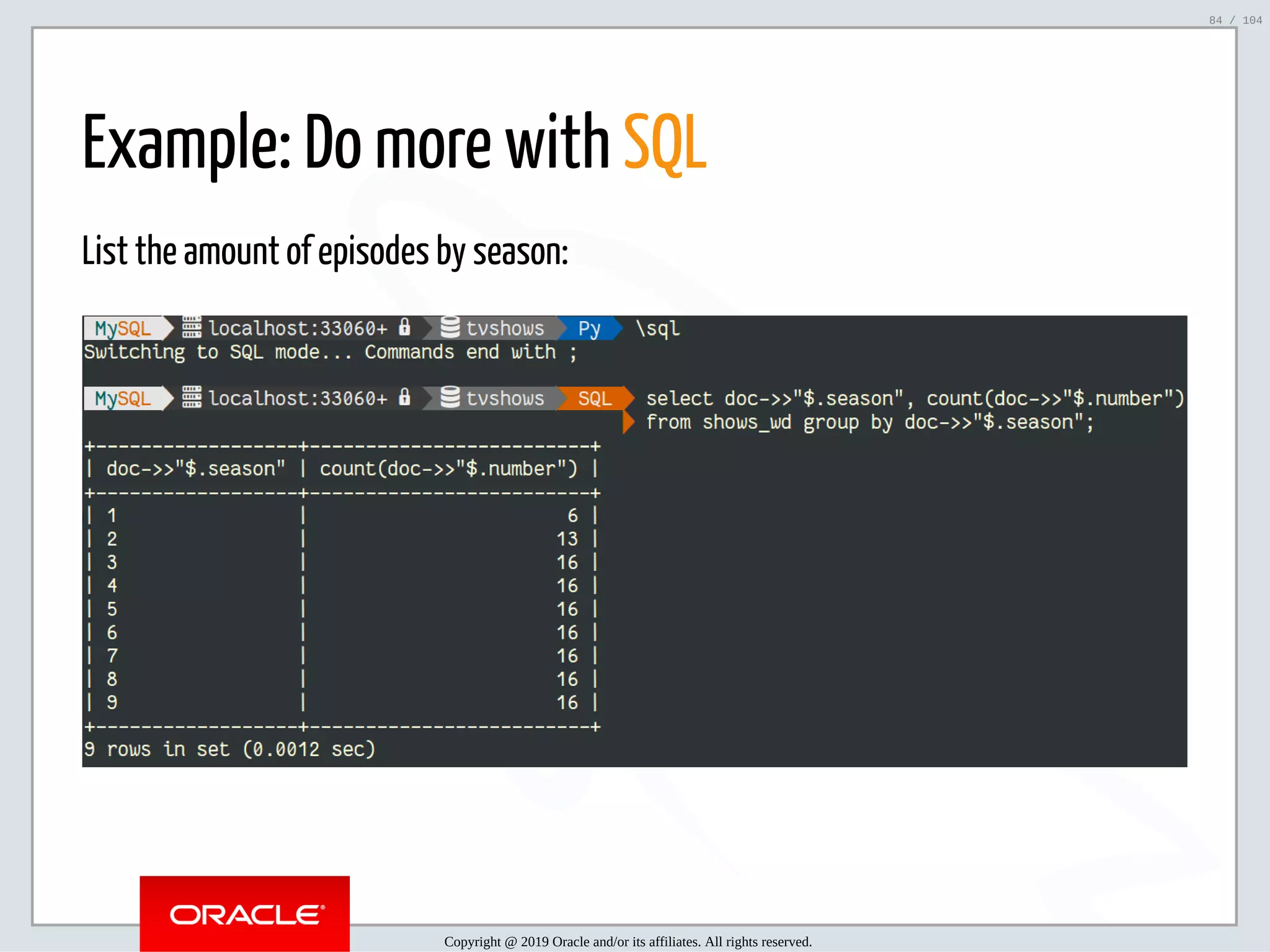The height and width of the screenshot is (952, 1270).
Task: Select the orange SQL mode segment
Action: tap(594, 398)
